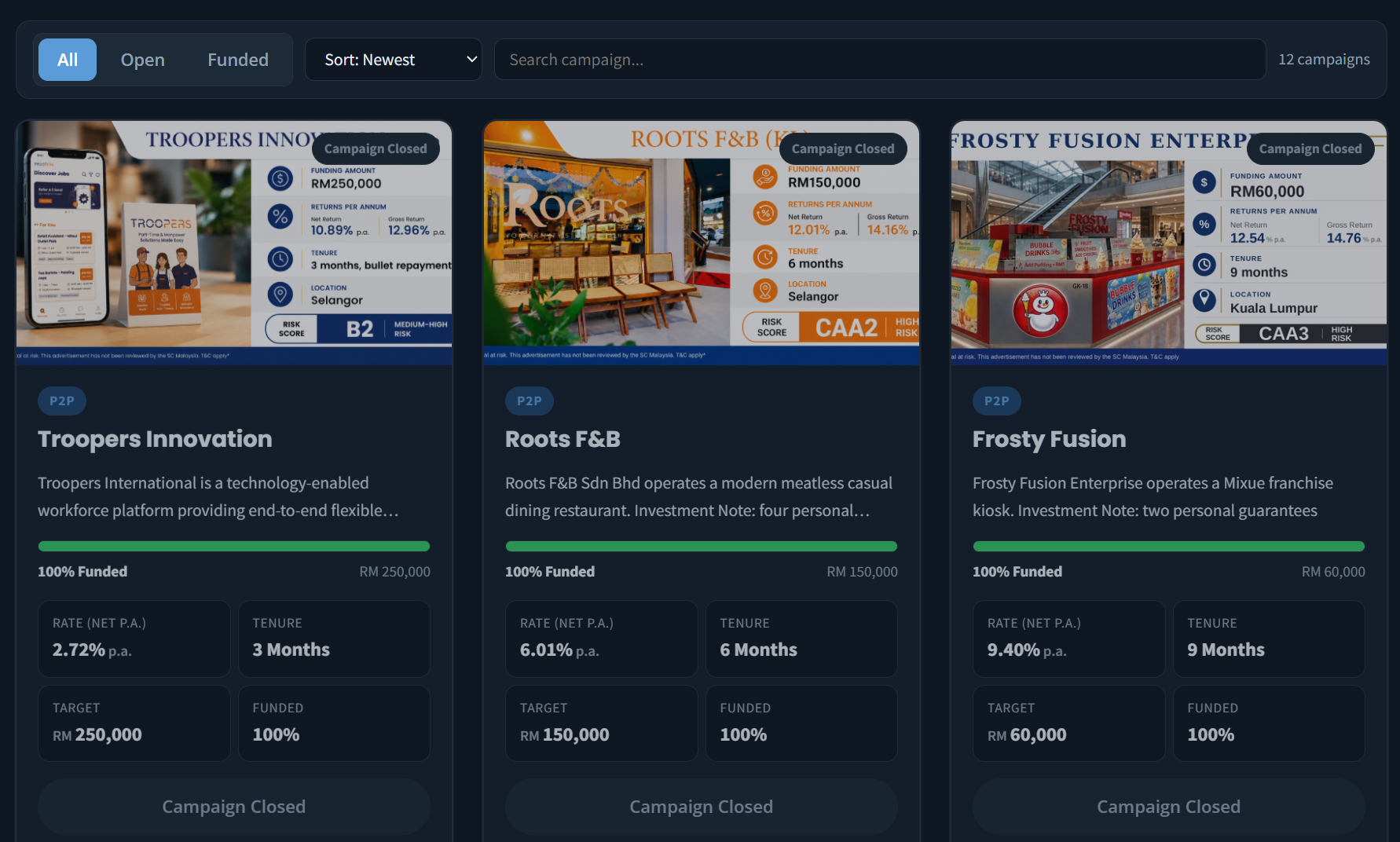Viewport: 1400px width, 842px height.
Task: Click the P2P tag on Roots F&B
Action: (x=530, y=401)
